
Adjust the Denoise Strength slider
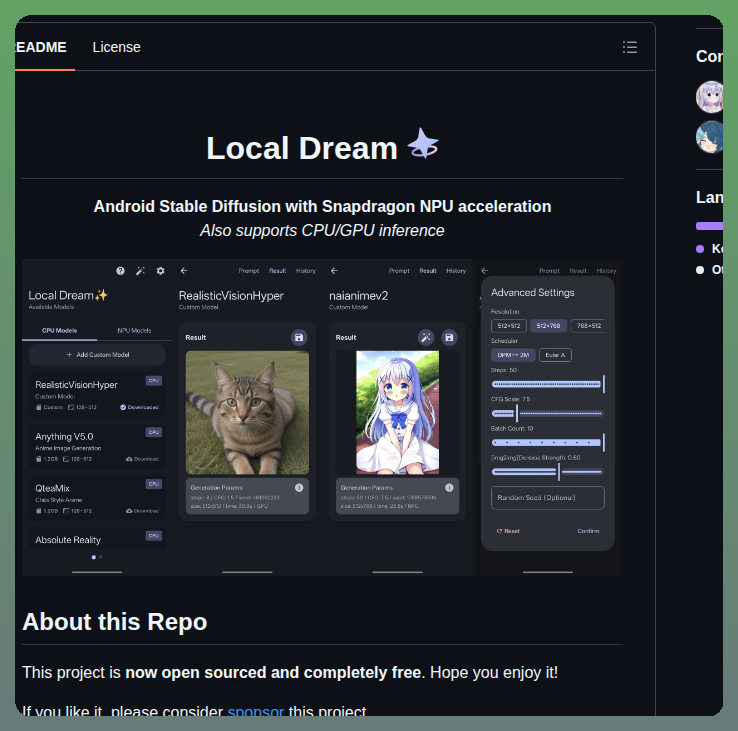pyautogui.click(x=548, y=472)
